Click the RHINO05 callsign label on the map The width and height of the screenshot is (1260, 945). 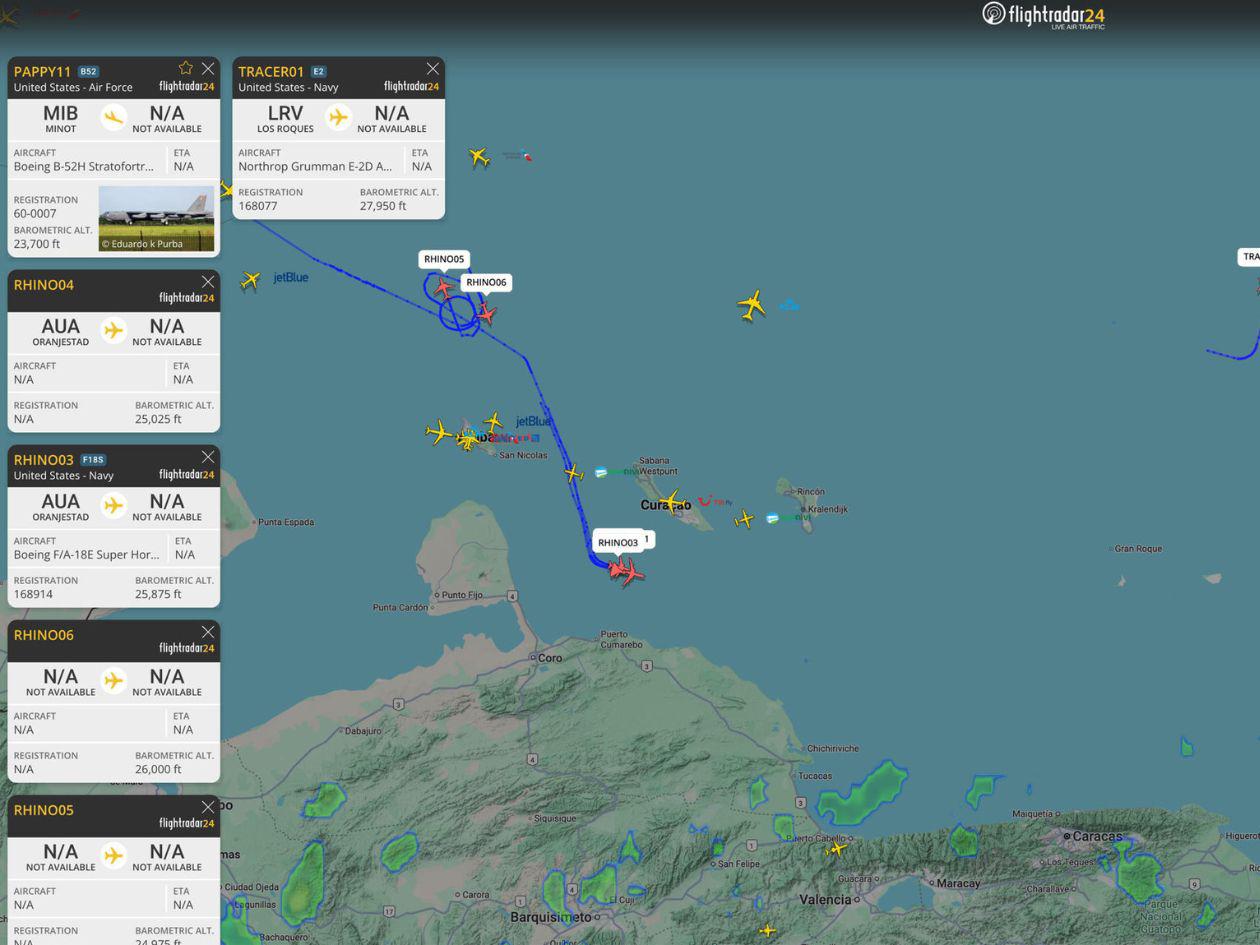coord(443,259)
